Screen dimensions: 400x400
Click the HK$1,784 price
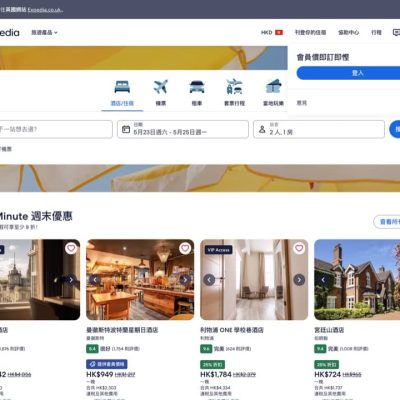[x=216, y=375]
